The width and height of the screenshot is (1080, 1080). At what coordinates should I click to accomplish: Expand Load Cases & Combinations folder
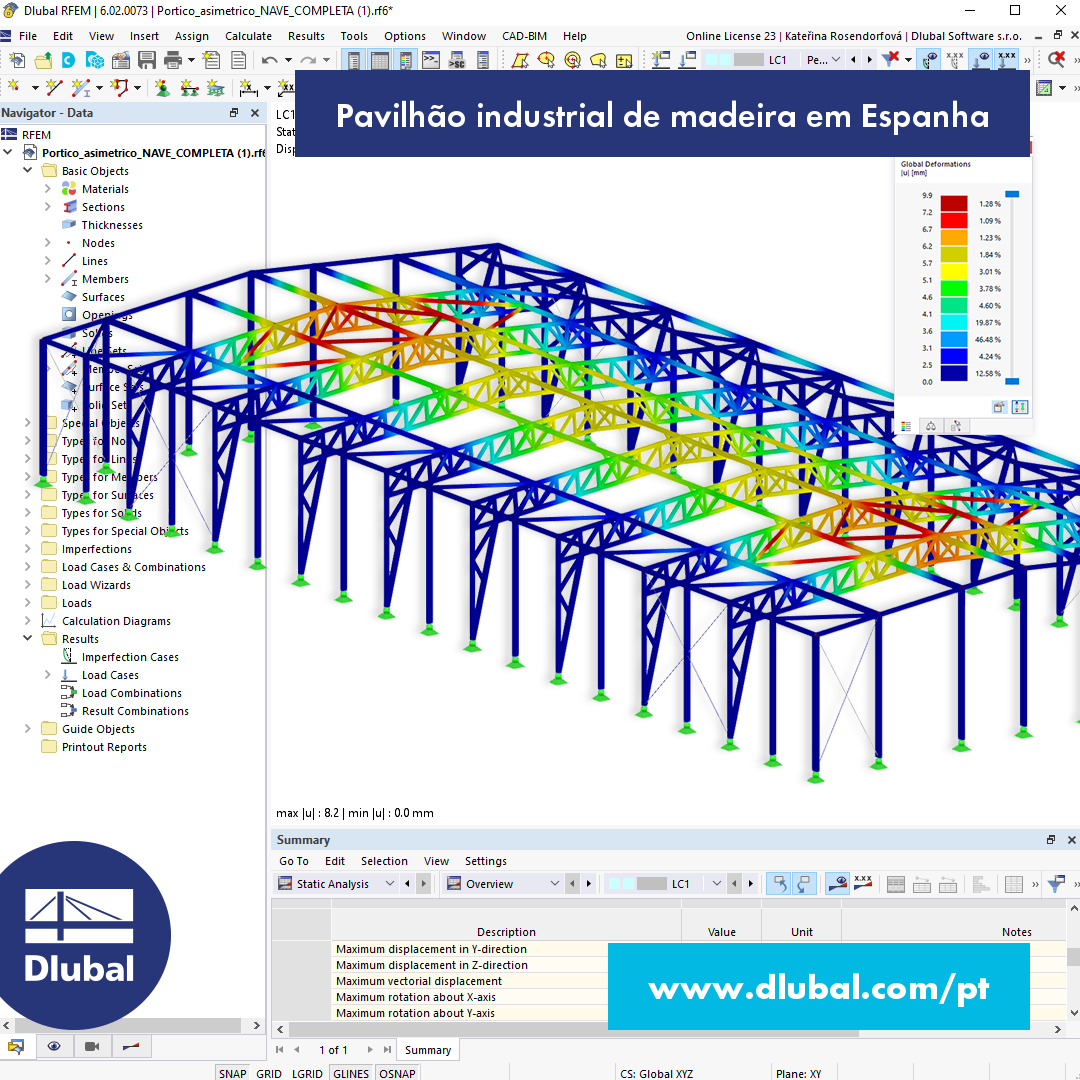click(28, 567)
